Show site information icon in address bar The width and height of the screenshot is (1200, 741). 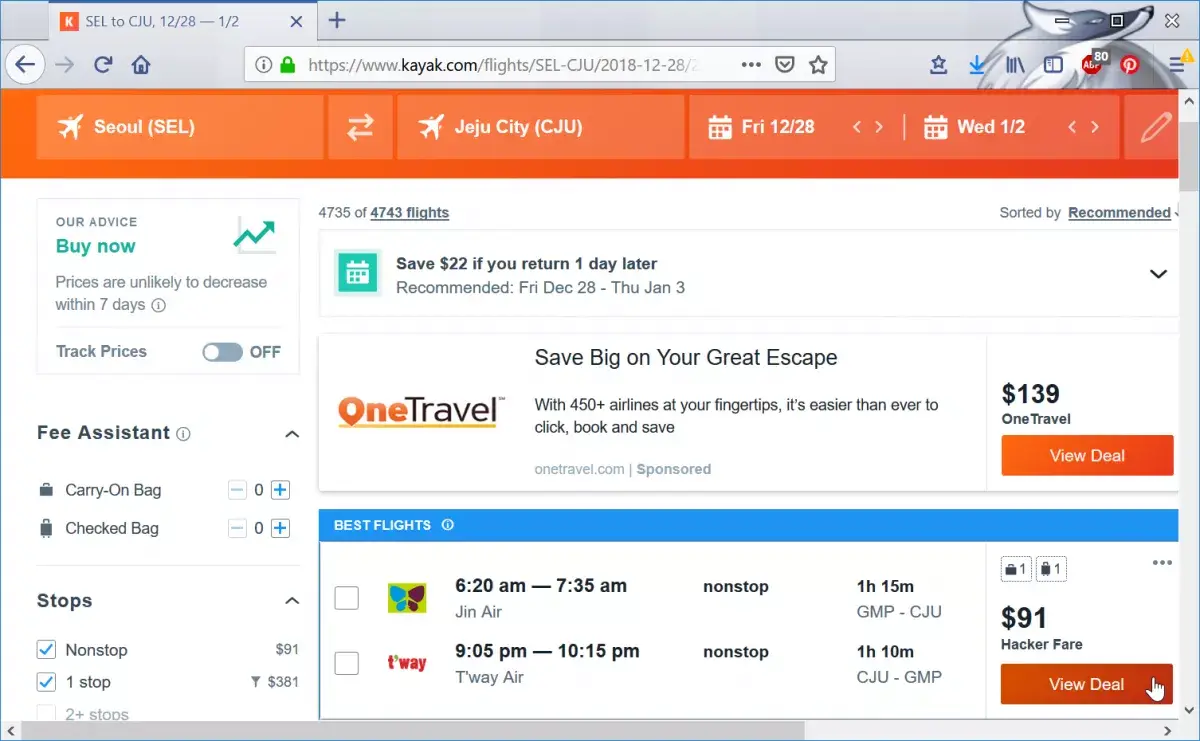pyautogui.click(x=263, y=65)
